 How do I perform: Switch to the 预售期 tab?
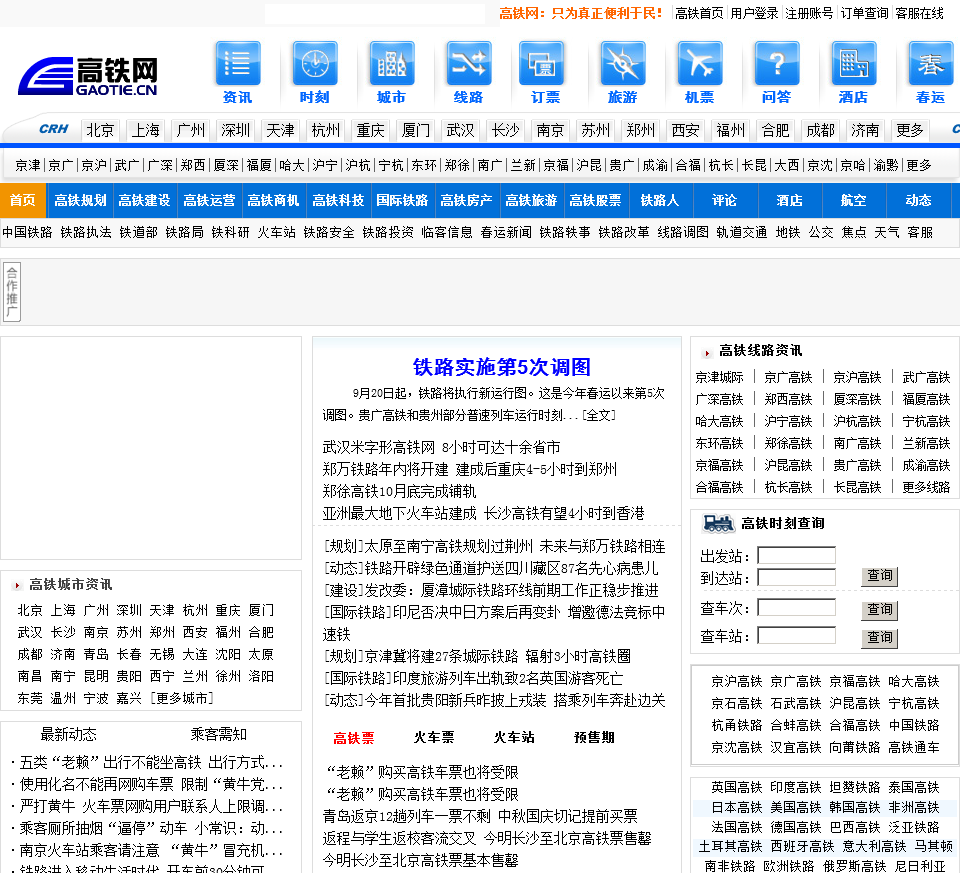594,737
